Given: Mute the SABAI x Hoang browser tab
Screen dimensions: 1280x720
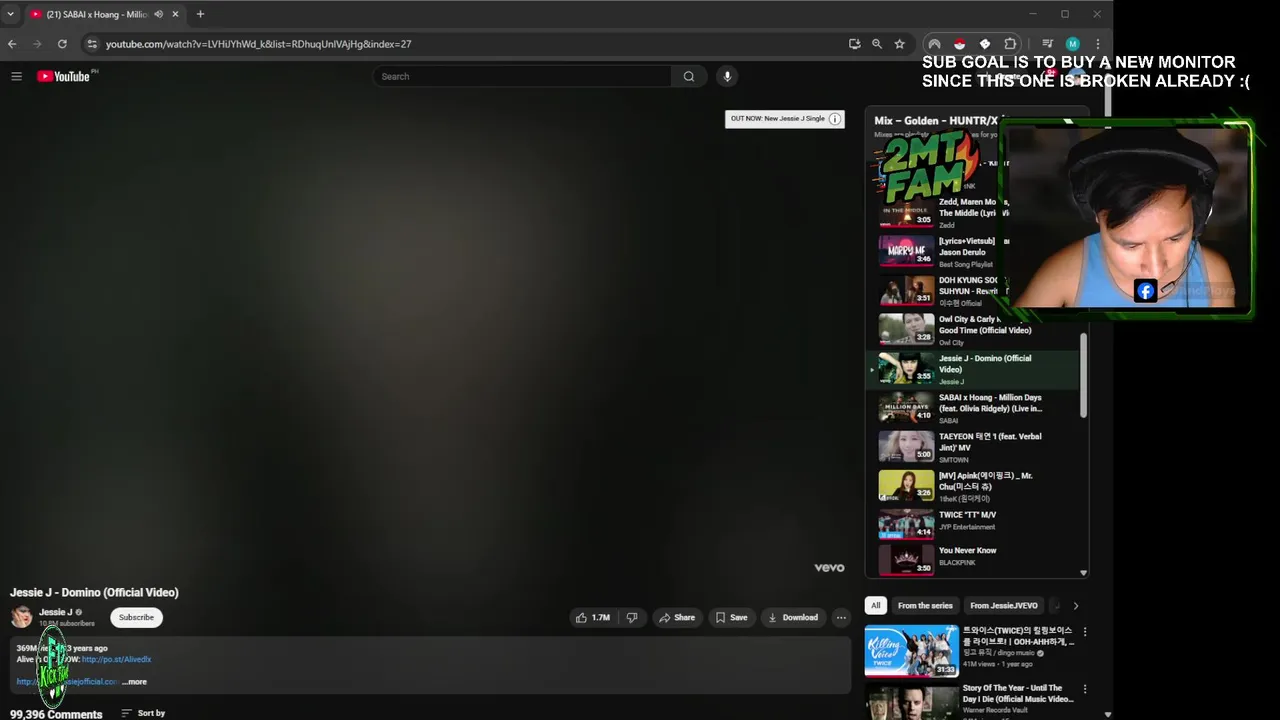Looking at the screenshot, I should [x=158, y=14].
